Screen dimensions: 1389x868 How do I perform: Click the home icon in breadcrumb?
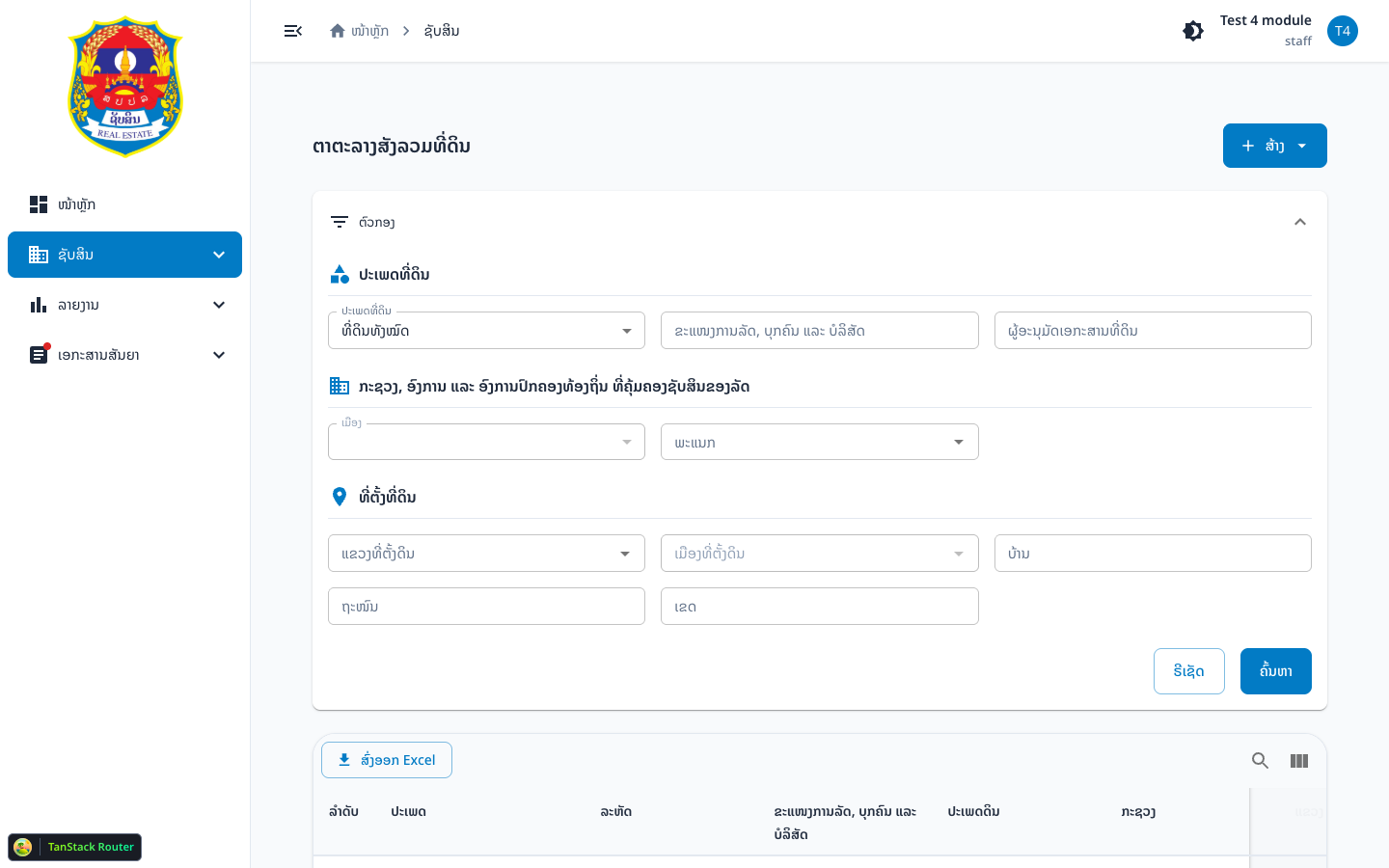pyautogui.click(x=338, y=31)
